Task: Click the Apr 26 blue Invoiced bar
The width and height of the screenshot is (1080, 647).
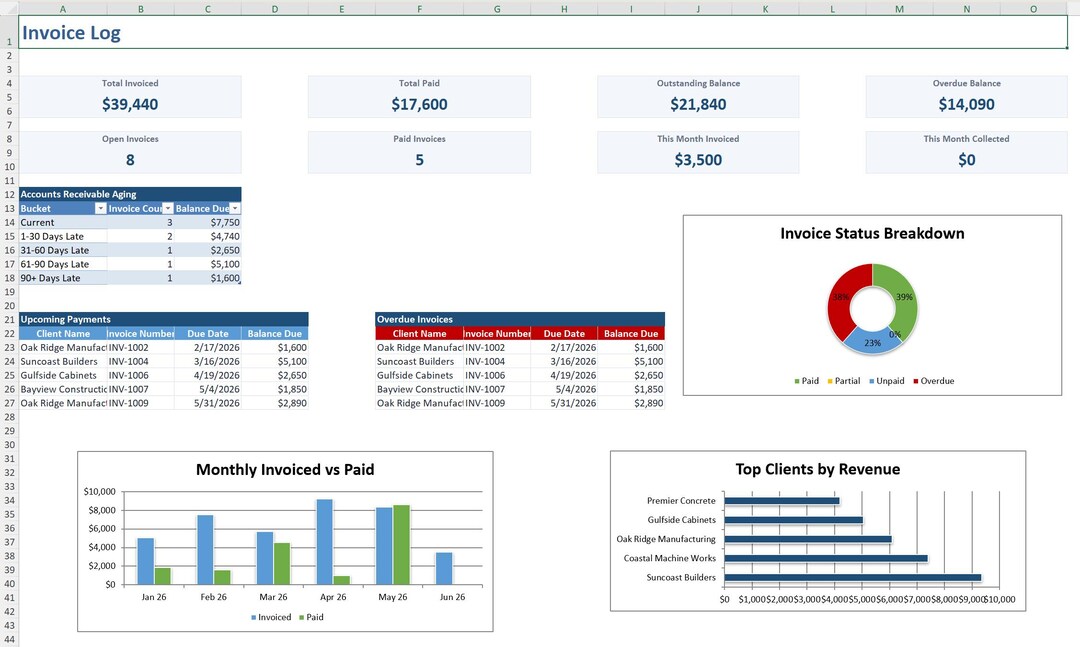Action: click(x=324, y=542)
